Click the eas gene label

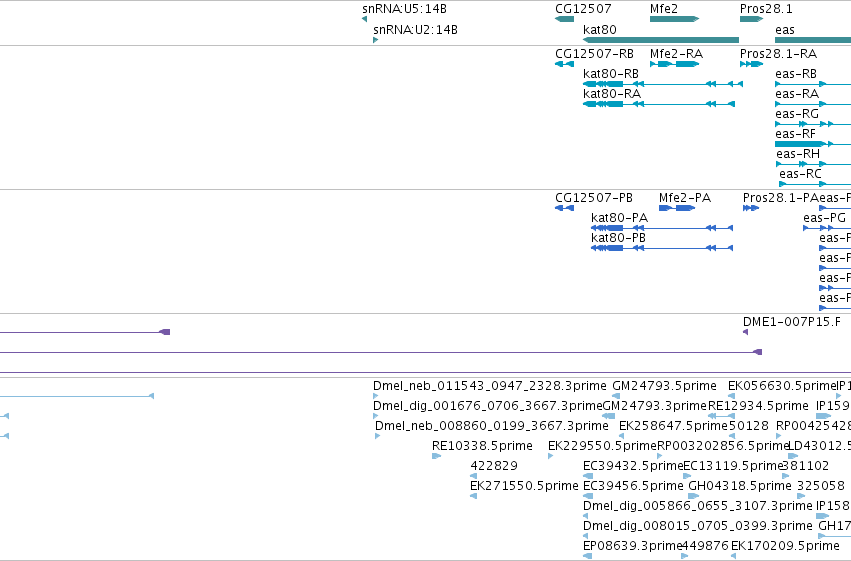tap(785, 30)
